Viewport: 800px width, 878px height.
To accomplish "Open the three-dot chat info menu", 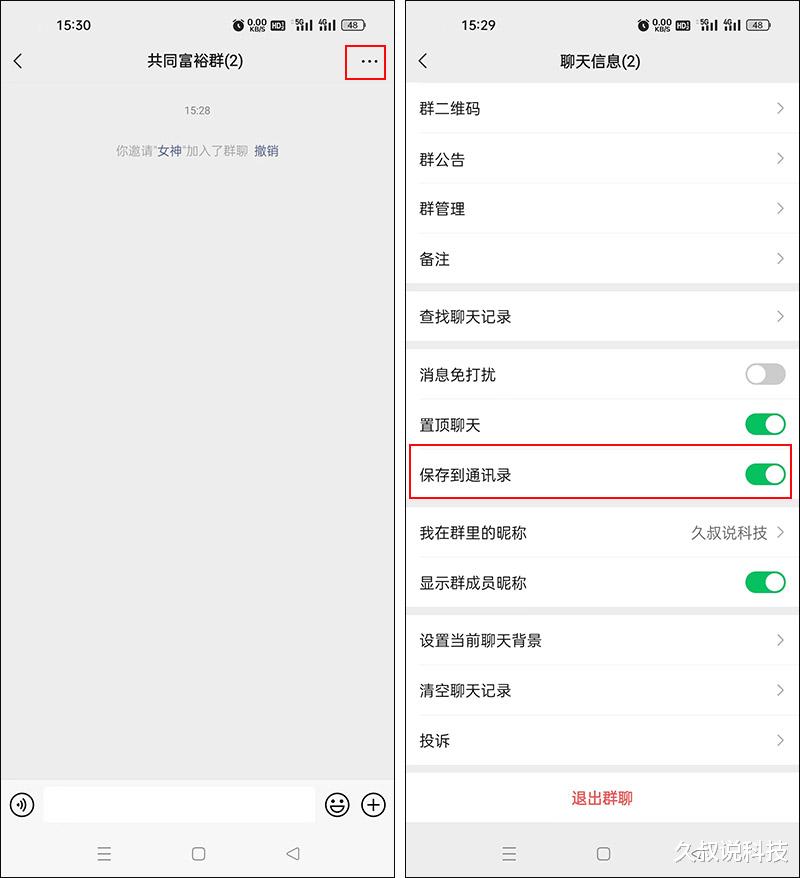I will tap(369, 62).
